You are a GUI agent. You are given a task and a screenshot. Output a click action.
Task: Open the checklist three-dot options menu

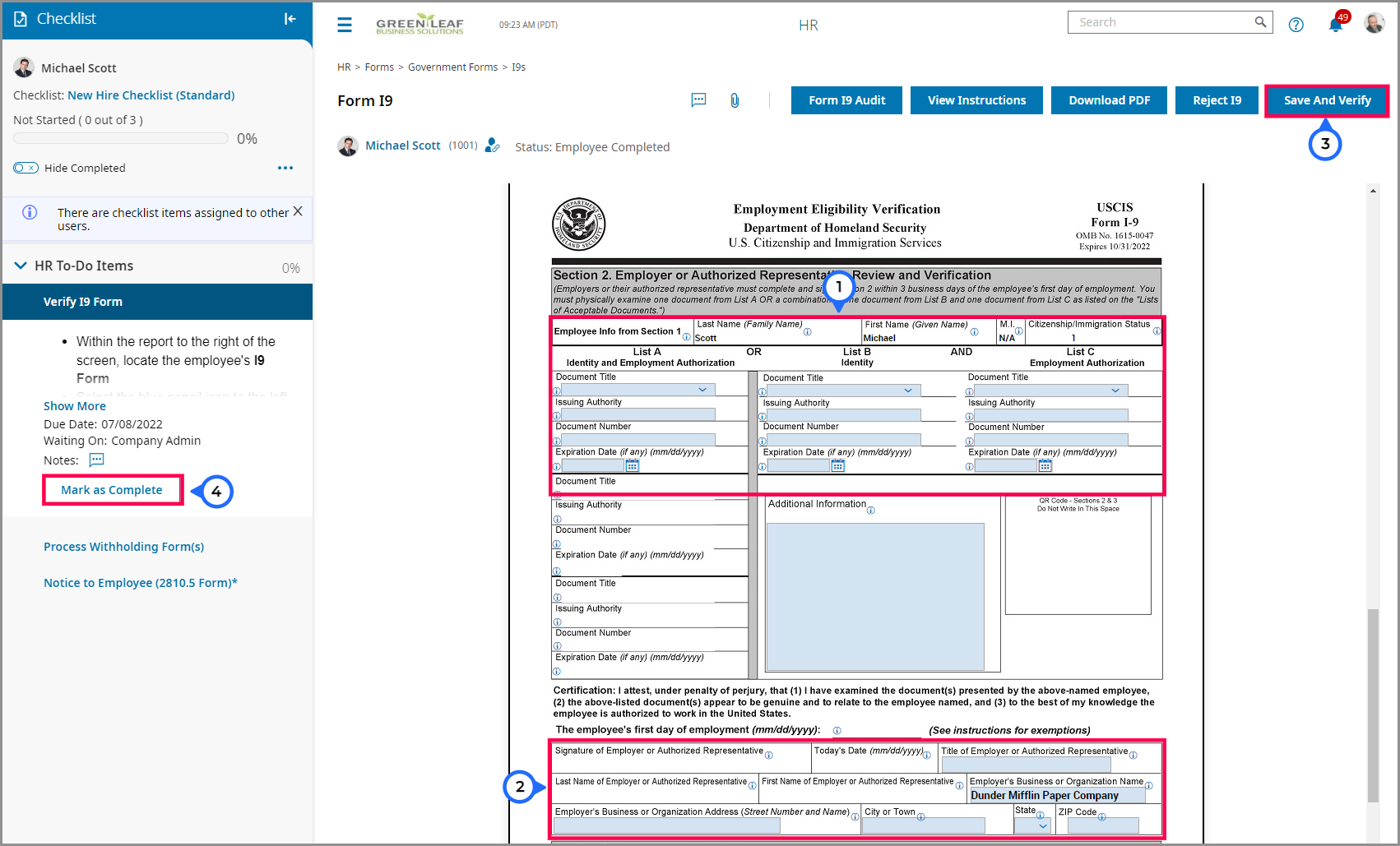[x=285, y=168]
